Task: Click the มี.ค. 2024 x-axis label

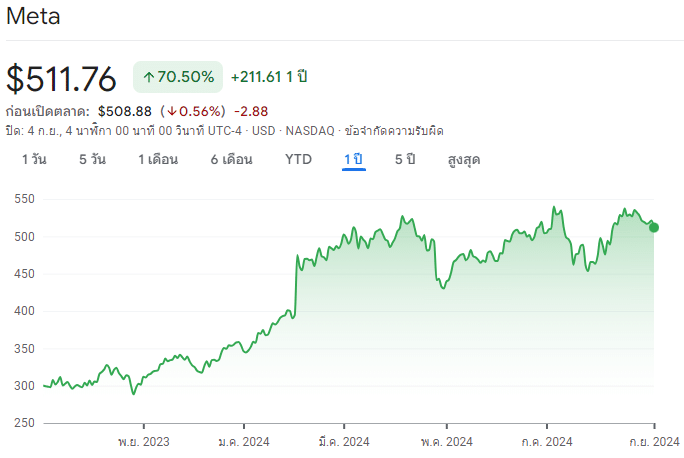Action: [x=344, y=442]
